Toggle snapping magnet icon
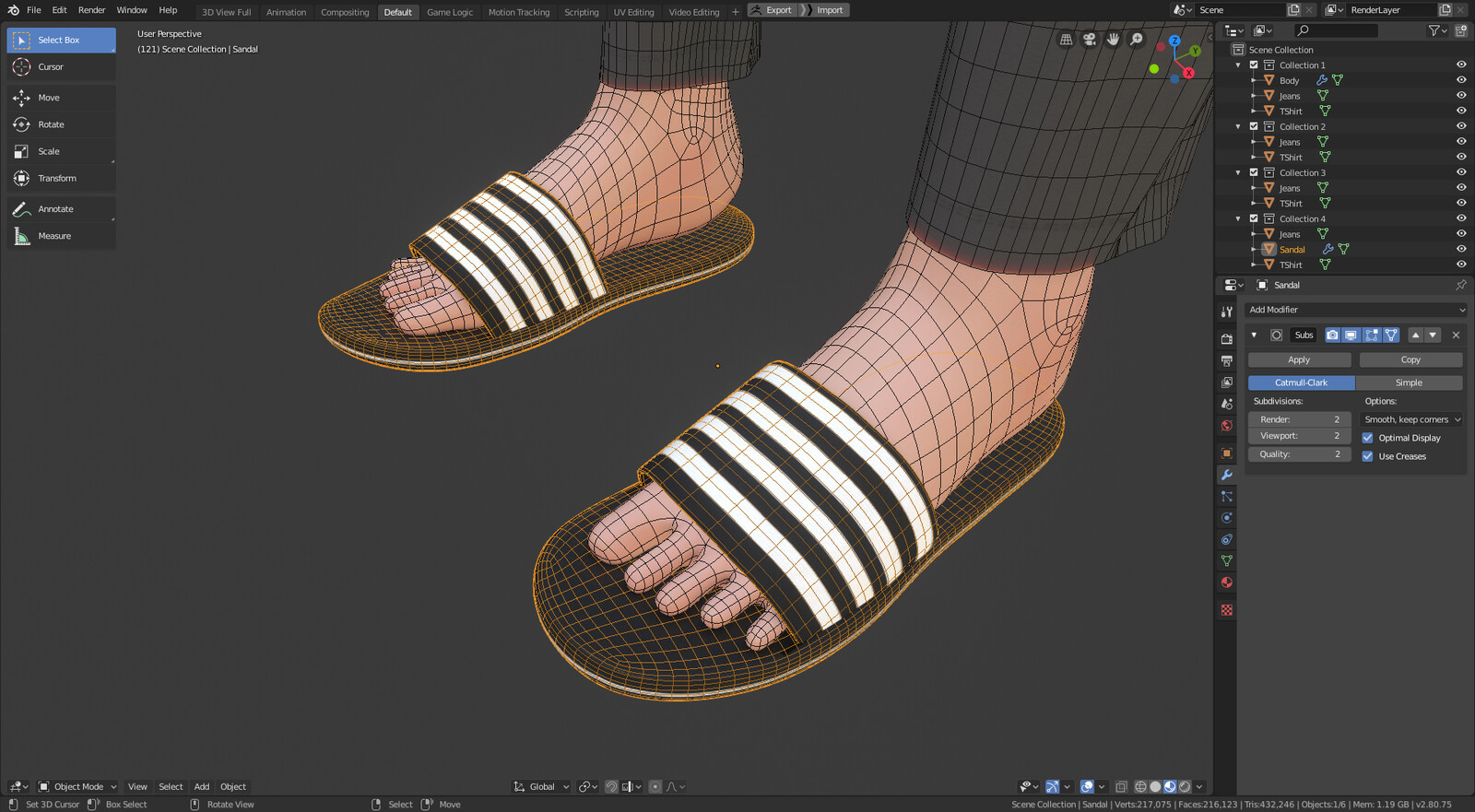 611,787
